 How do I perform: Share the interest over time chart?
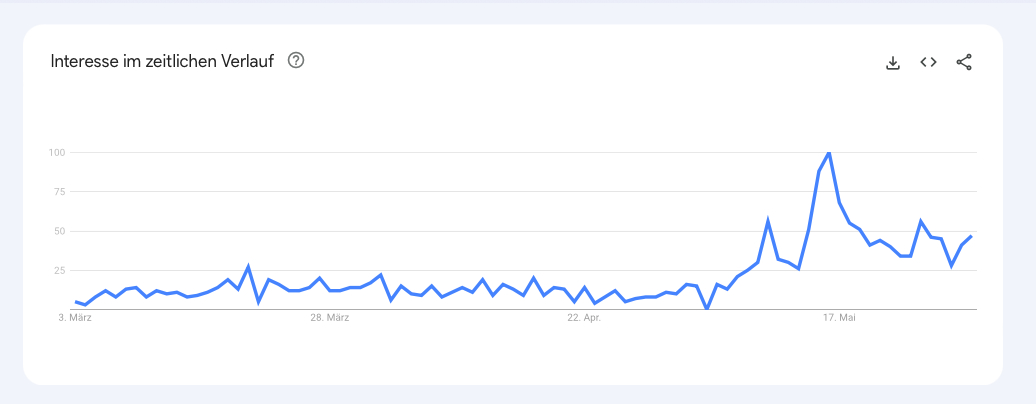click(964, 63)
